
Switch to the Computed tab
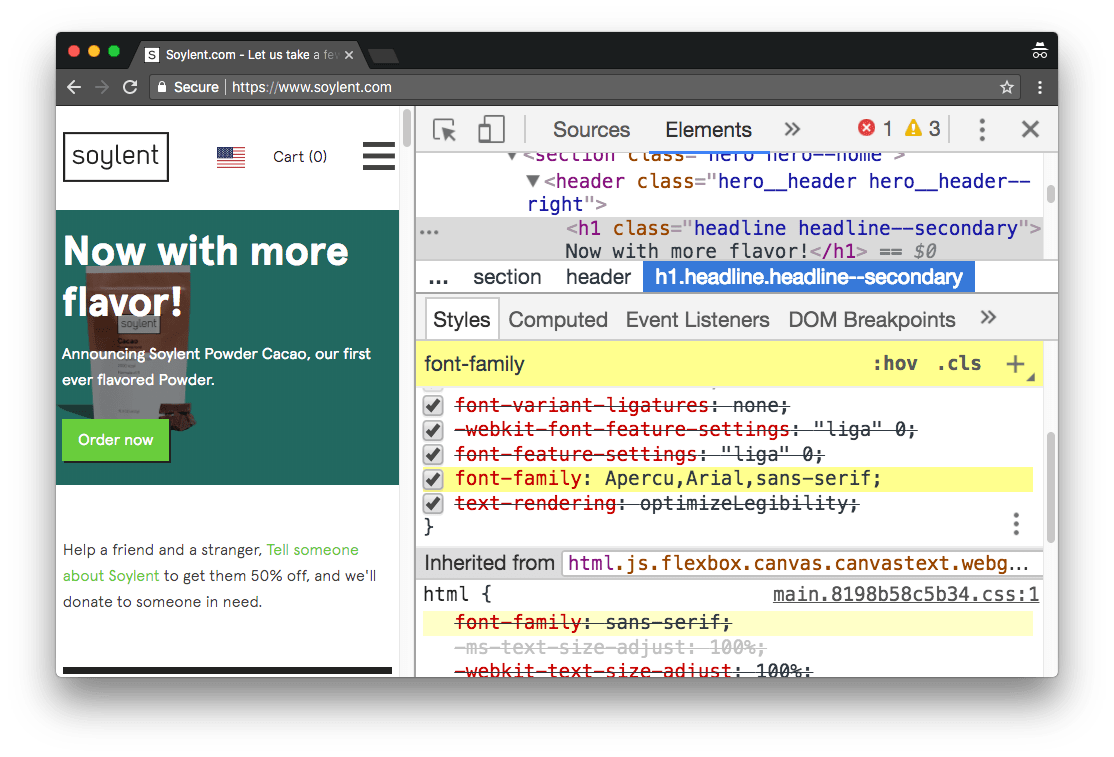[x=558, y=320]
